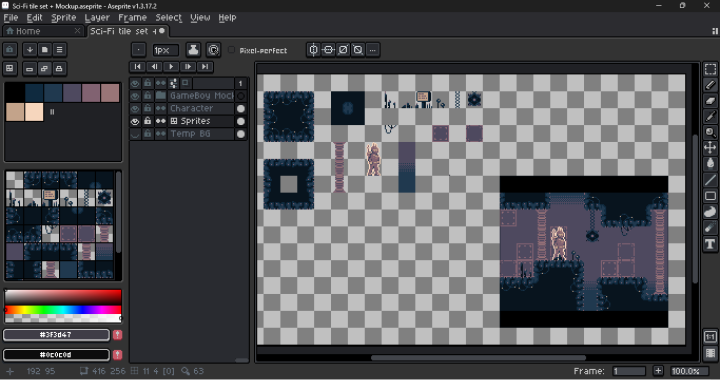Open the more symmetry options button
Viewport: 720px width, 380px height.
point(373,50)
